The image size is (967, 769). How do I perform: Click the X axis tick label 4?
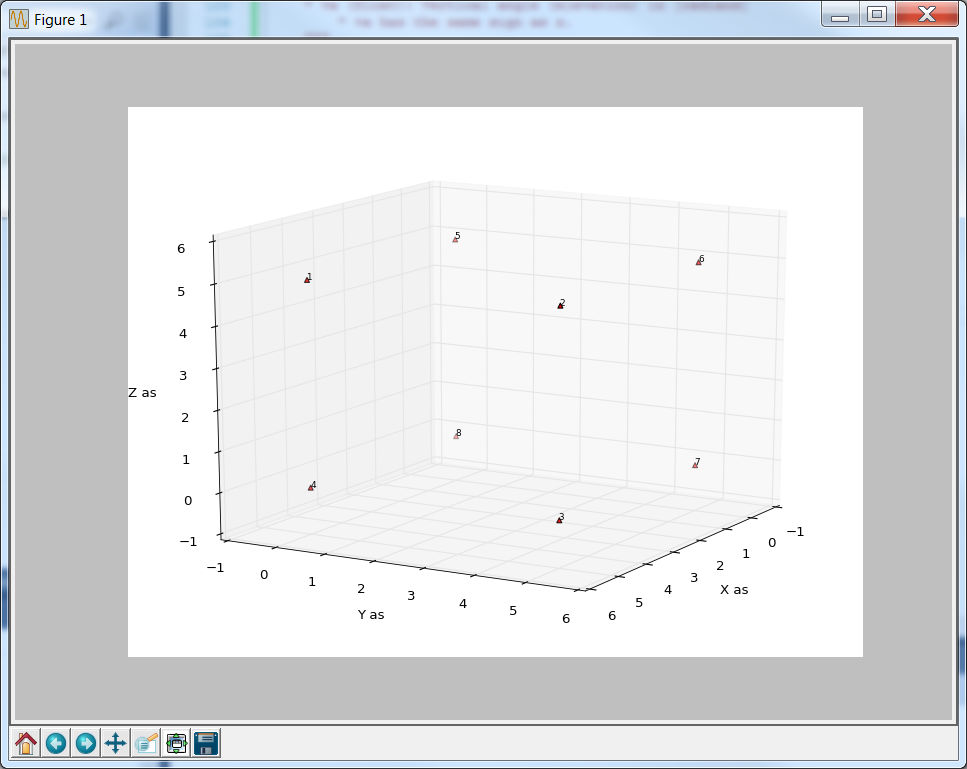668,590
